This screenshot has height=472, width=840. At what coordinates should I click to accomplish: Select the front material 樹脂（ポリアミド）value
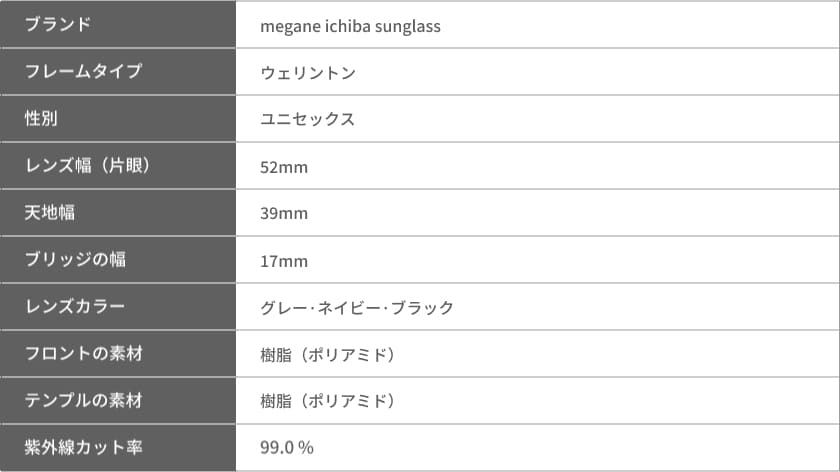[329, 355]
